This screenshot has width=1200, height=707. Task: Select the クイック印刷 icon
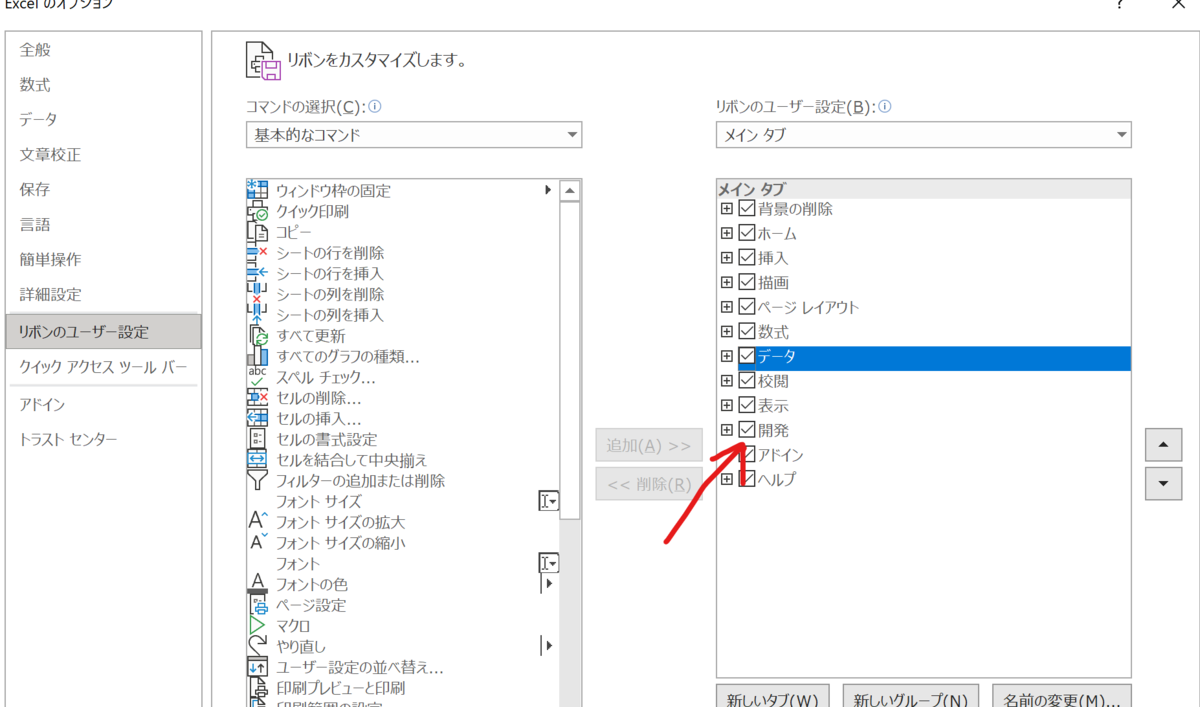tap(257, 211)
